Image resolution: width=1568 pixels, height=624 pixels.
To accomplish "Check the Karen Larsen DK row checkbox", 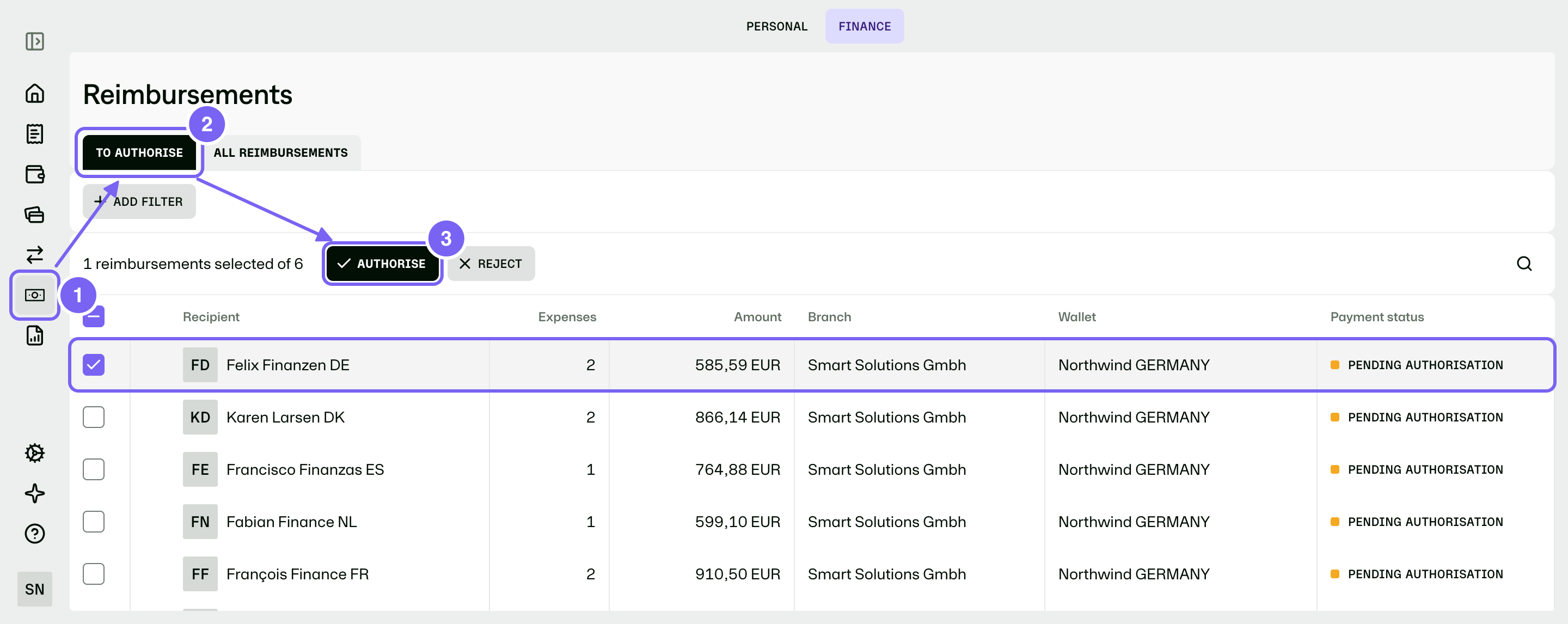I will click(94, 417).
